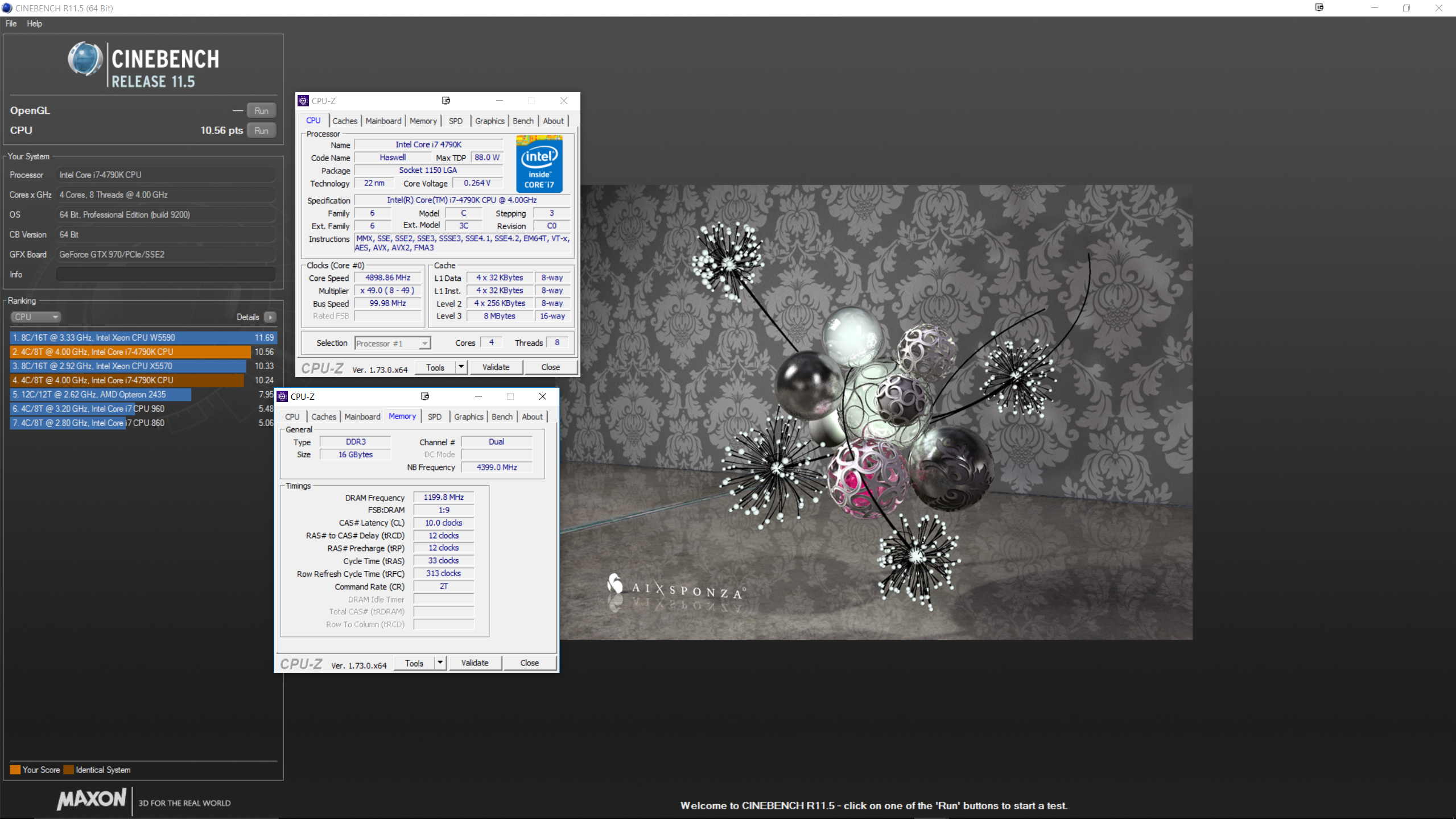Switch to Mainboard tab in upper CPU-Z

click(383, 121)
